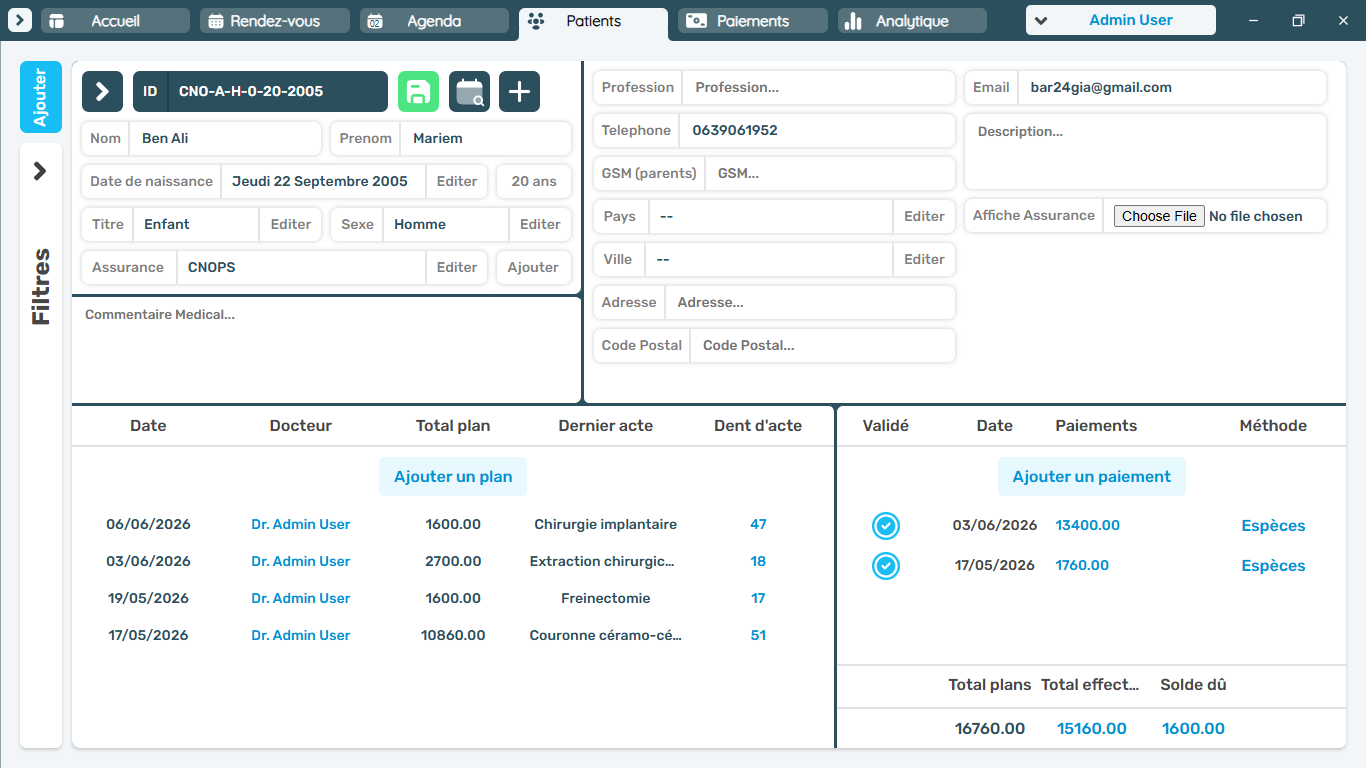Screen dimensions: 1366x768
Task: Click arrow icon left of patient ID
Action: 102,91
